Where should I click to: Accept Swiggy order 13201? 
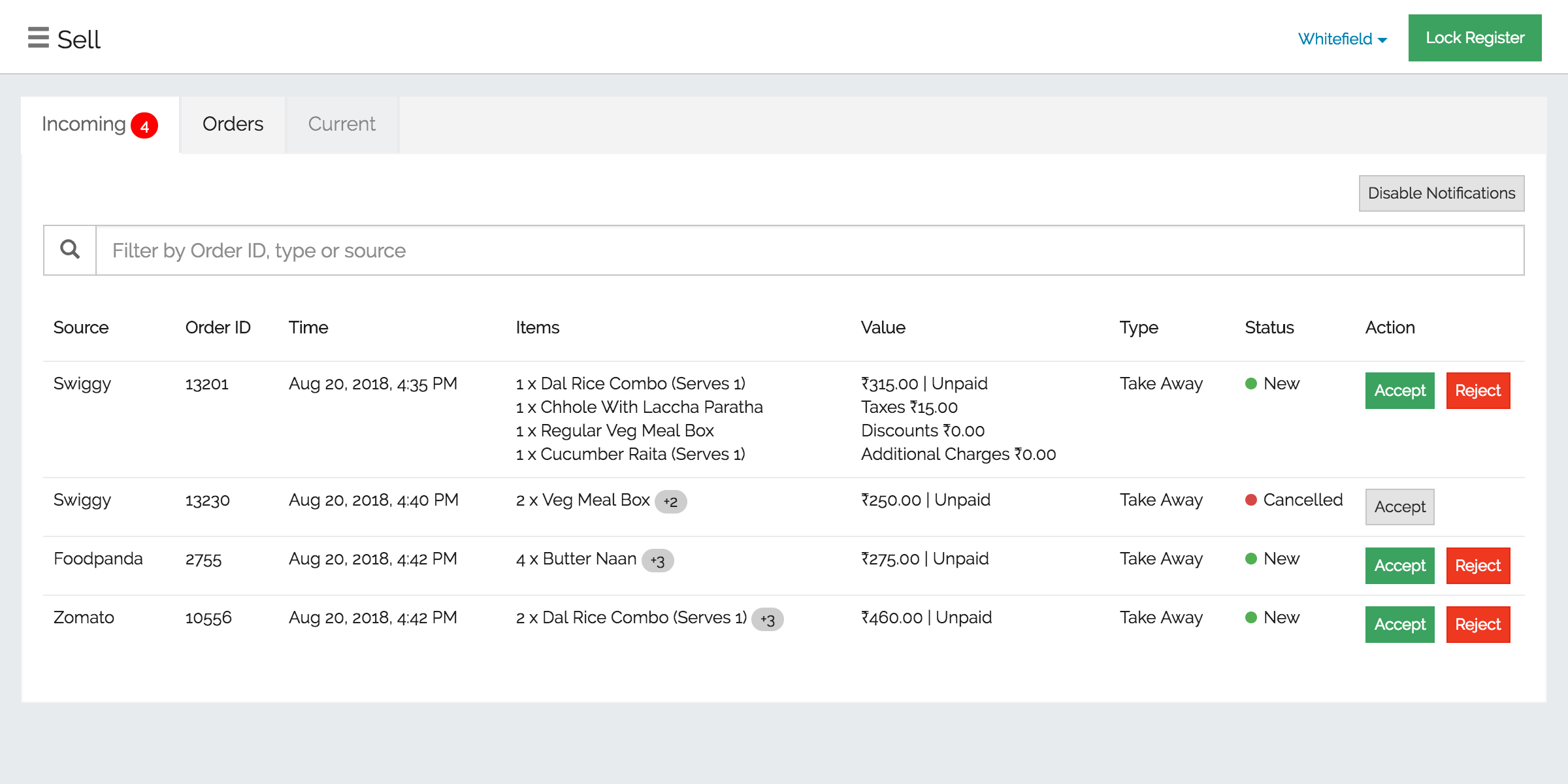pos(1399,391)
